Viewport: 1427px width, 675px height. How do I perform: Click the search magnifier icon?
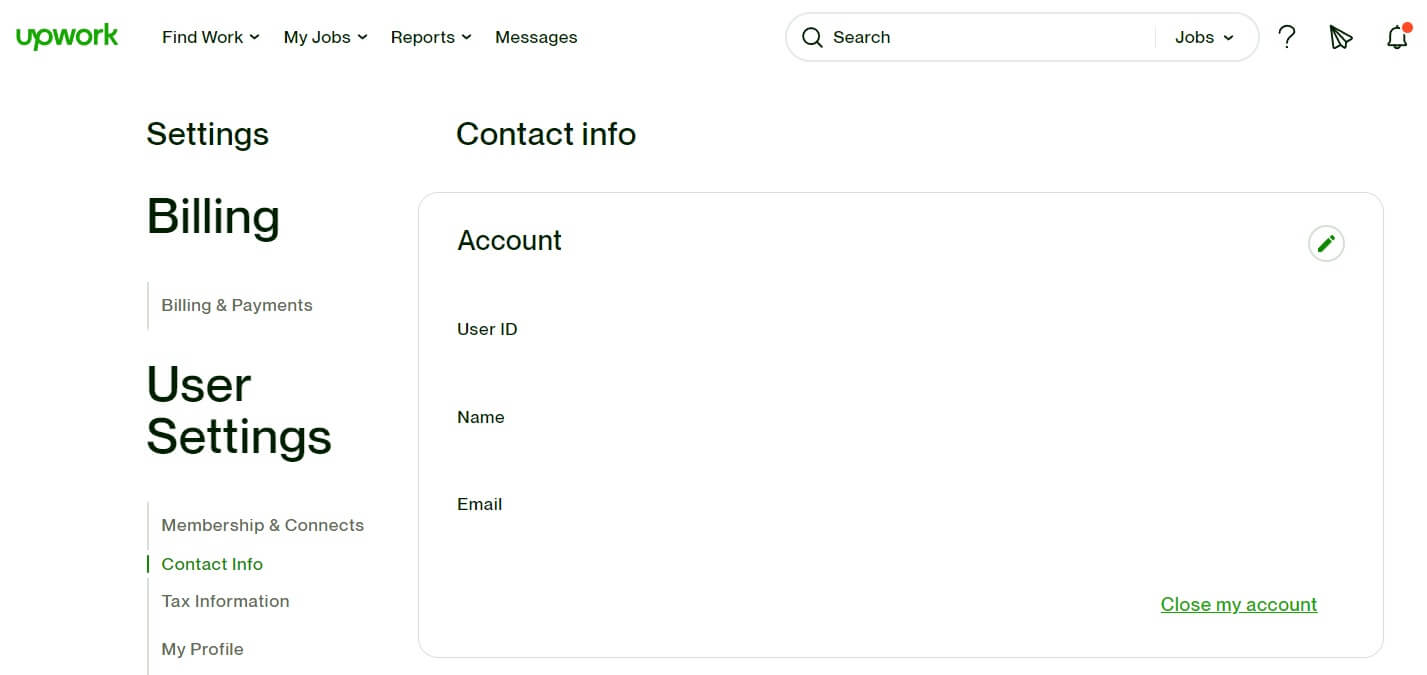[812, 37]
